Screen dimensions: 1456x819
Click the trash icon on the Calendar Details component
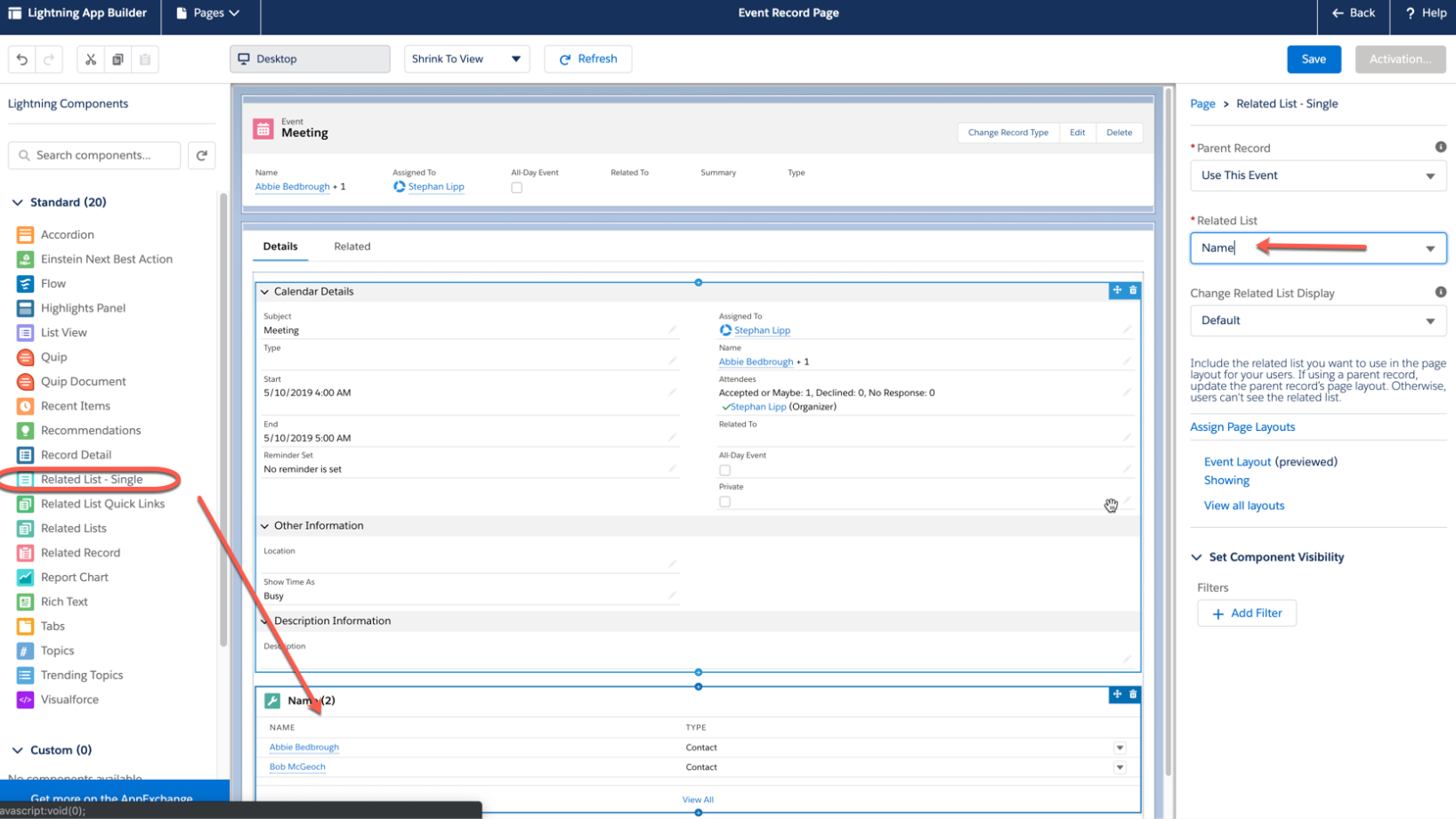tap(1132, 290)
